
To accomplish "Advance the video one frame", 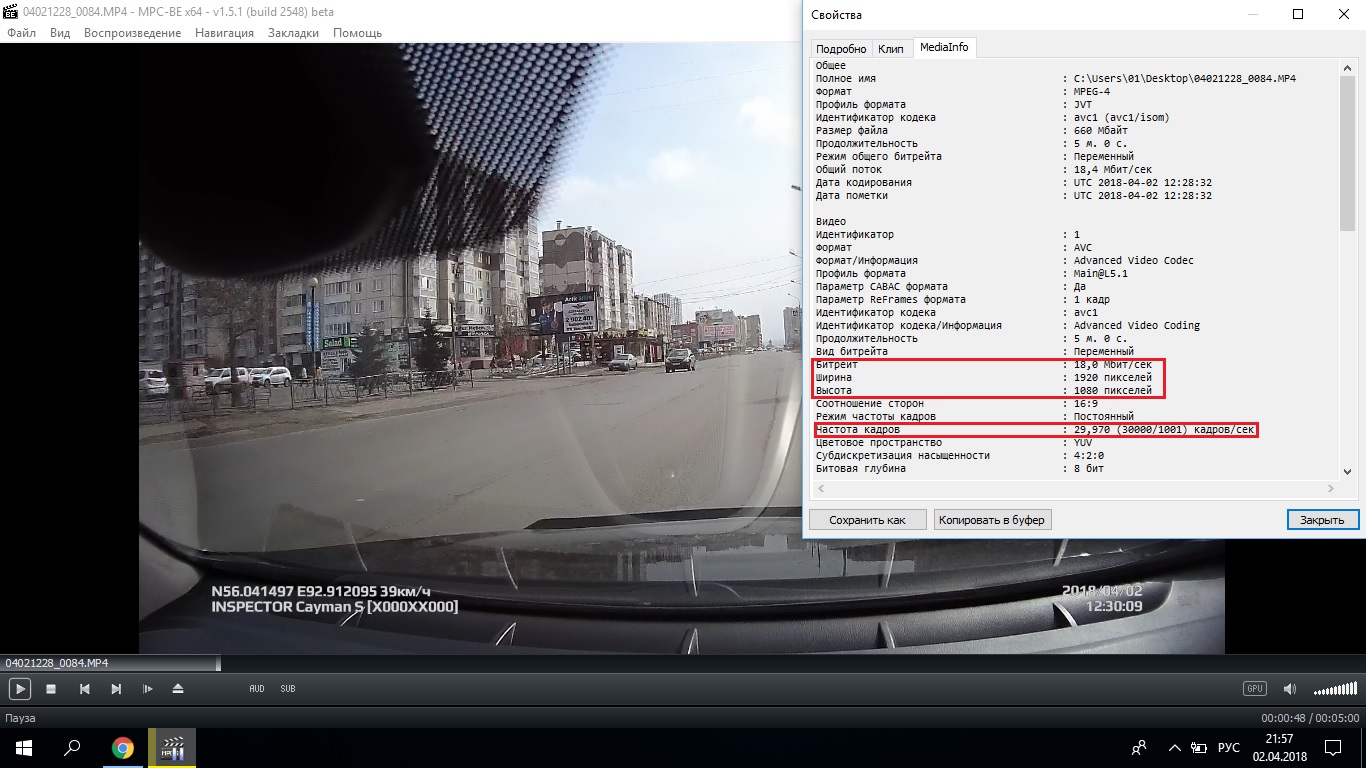I will tap(147, 689).
